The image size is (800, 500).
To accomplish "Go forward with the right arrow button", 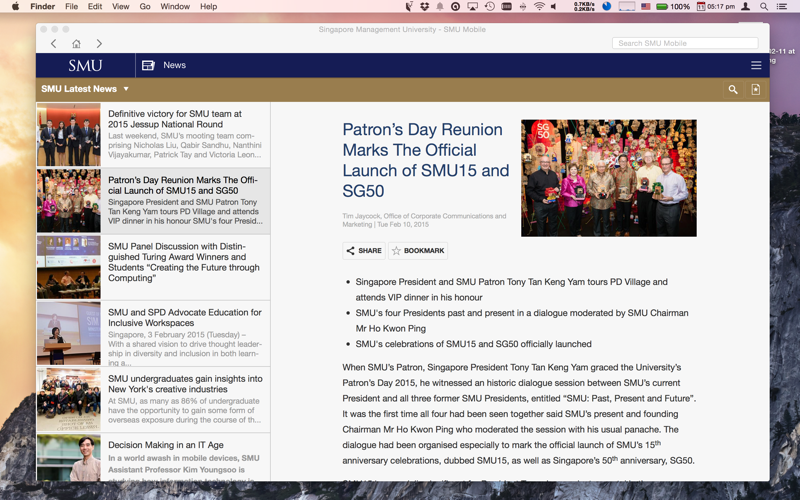I will 99,43.
